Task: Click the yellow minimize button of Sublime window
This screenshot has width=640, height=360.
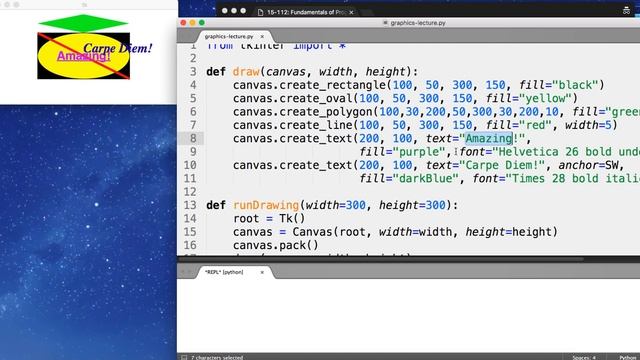Action: click(192, 23)
